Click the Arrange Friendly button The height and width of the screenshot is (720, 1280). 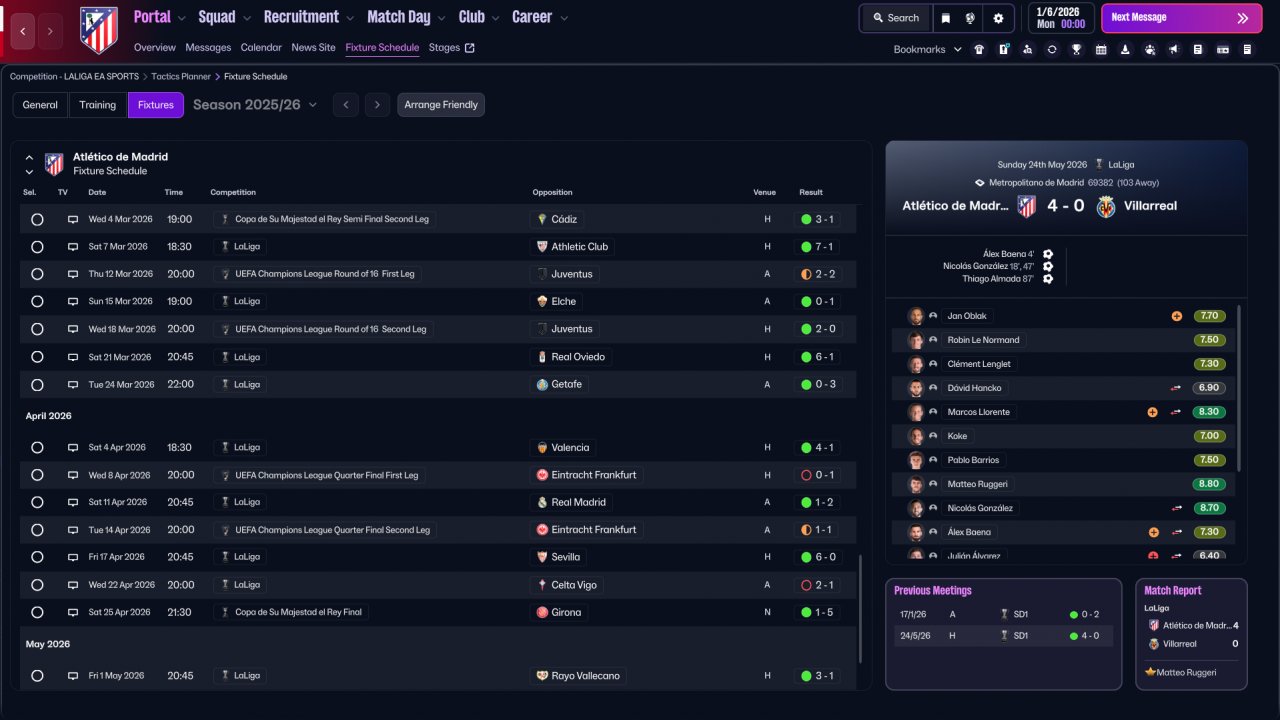click(441, 105)
